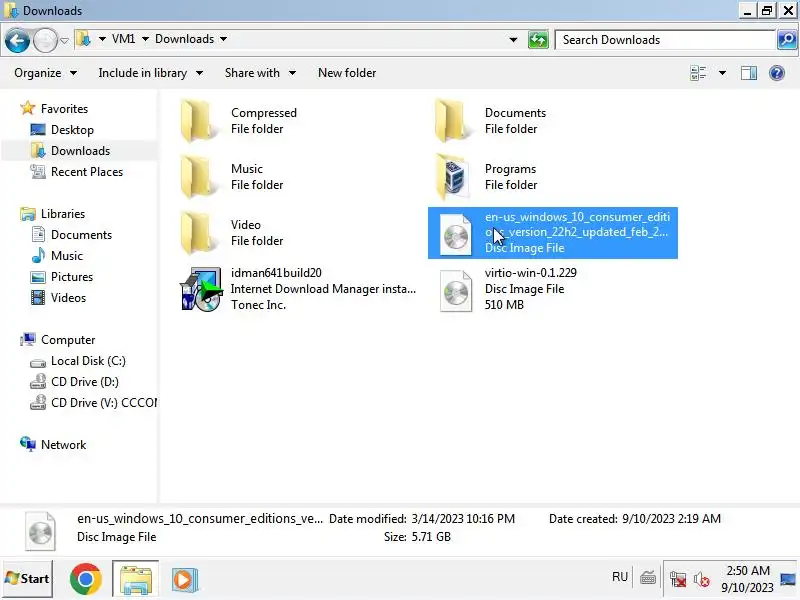This screenshot has height=600, width=800.
Task: Click the Forward navigation arrow
Action: coord(45,40)
